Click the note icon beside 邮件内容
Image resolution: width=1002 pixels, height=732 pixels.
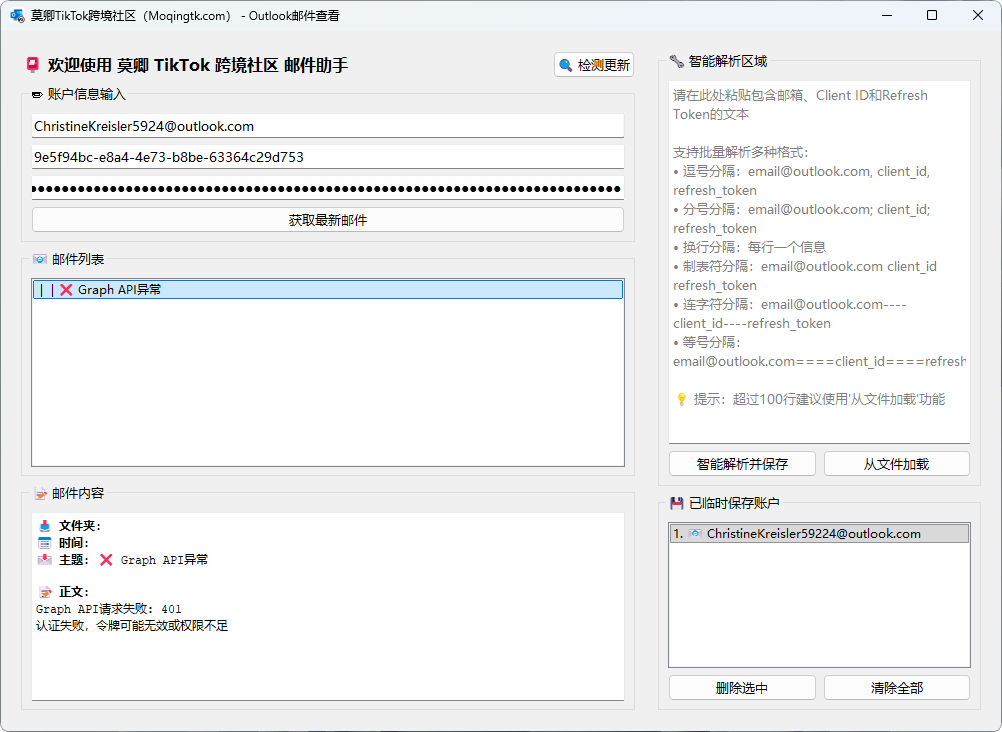[40, 493]
